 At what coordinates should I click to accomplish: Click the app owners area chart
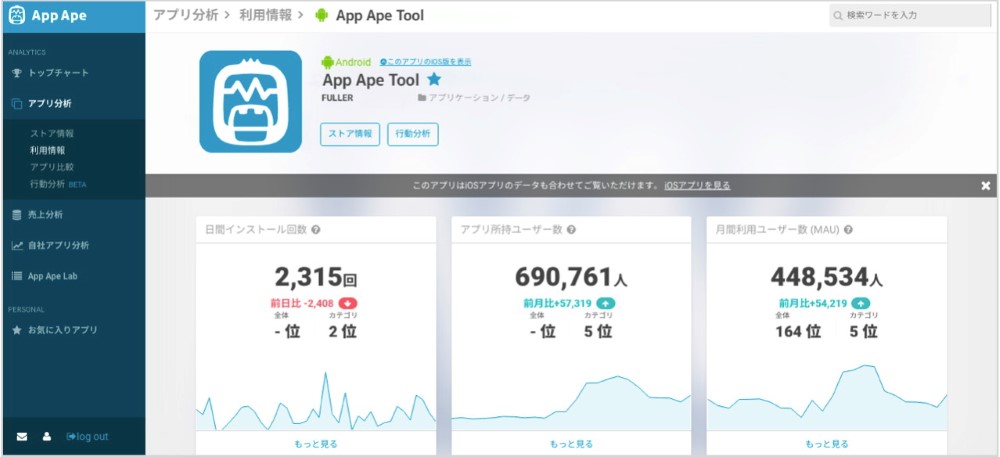coord(571,403)
